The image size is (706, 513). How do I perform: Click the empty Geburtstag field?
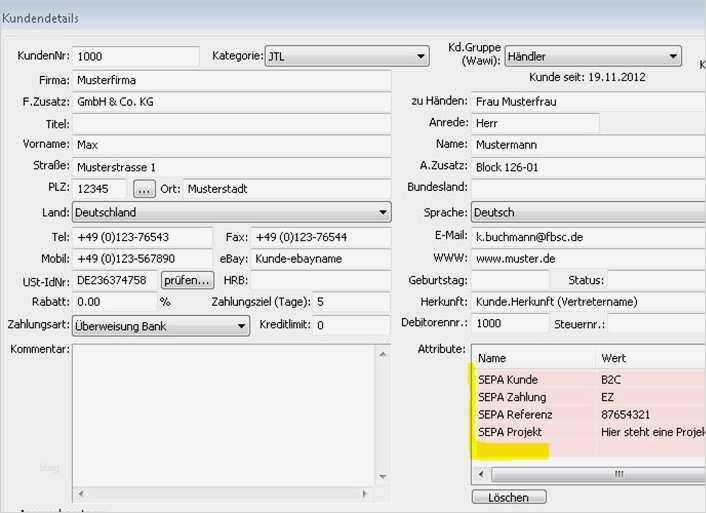point(510,280)
